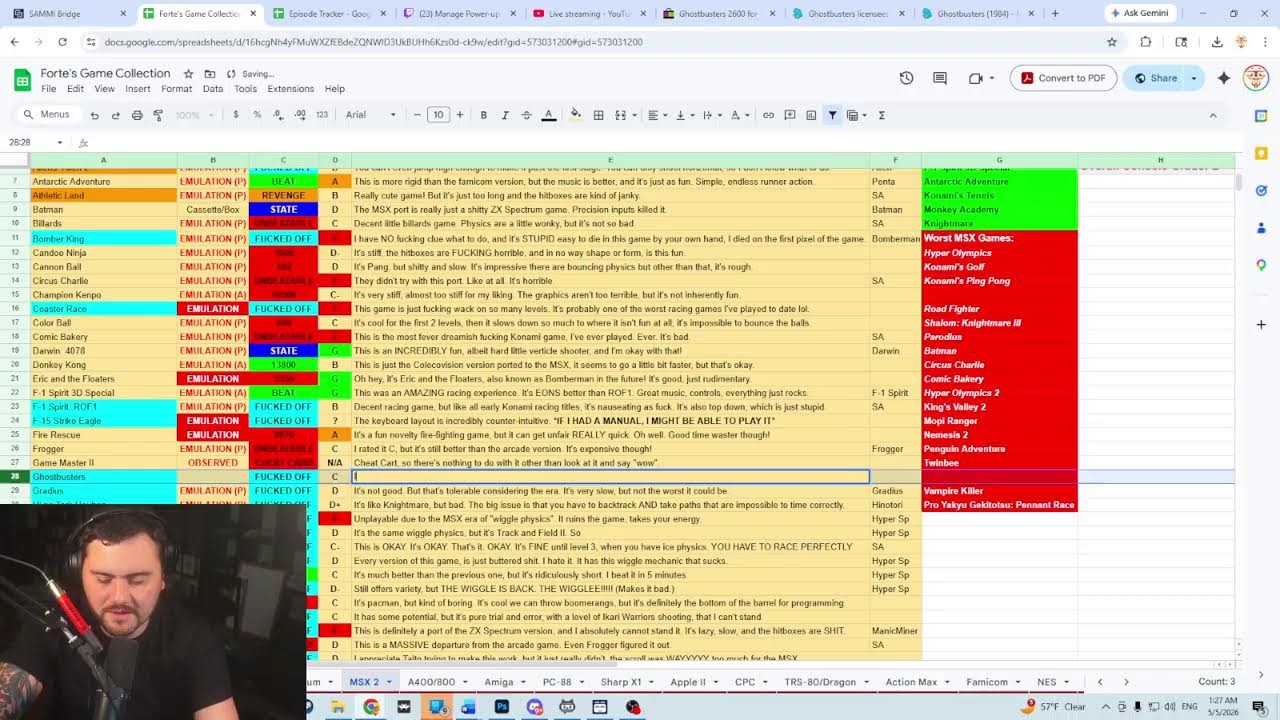The image size is (1280, 720).
Task: Open the comments panel icon
Action: click(x=940, y=78)
